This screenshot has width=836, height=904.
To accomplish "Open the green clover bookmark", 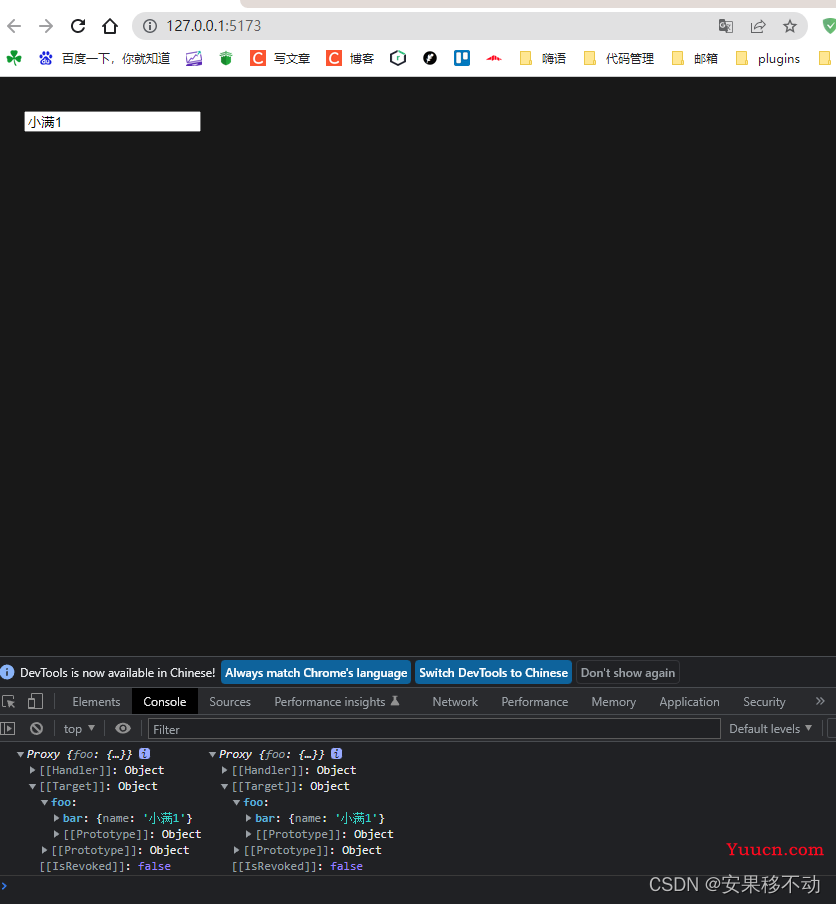I will click(x=14, y=58).
